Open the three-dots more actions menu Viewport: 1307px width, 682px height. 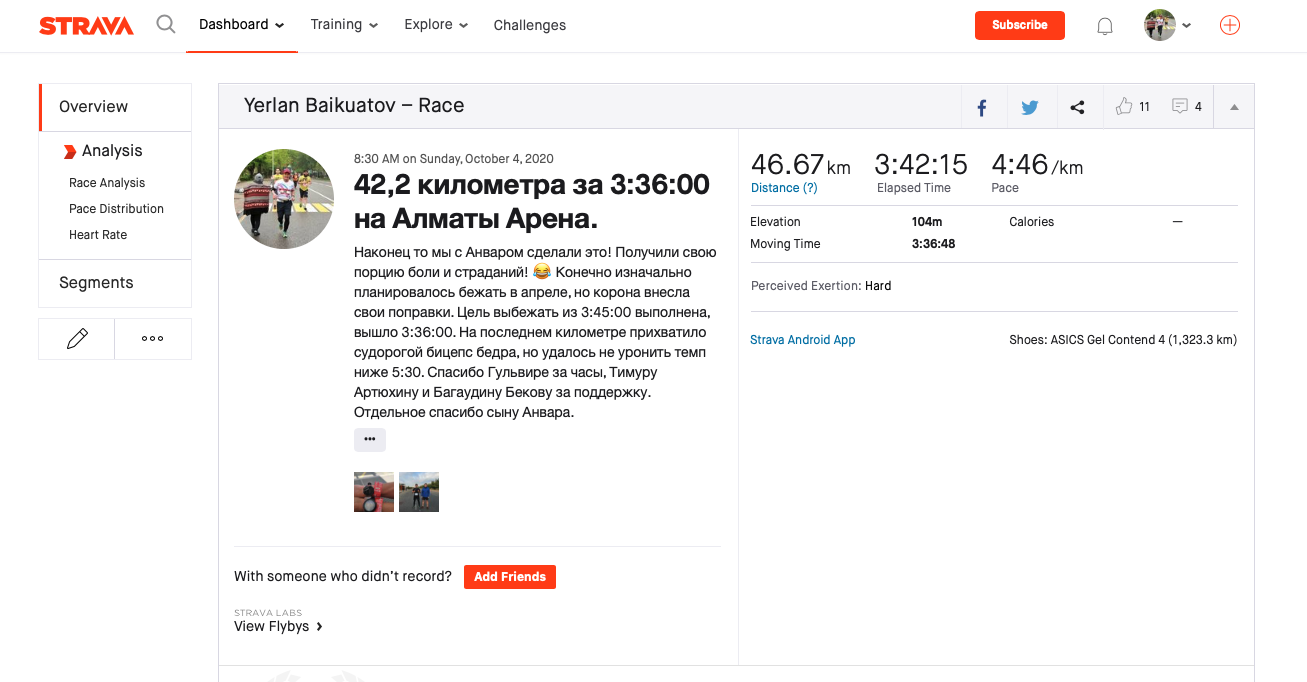pos(153,339)
